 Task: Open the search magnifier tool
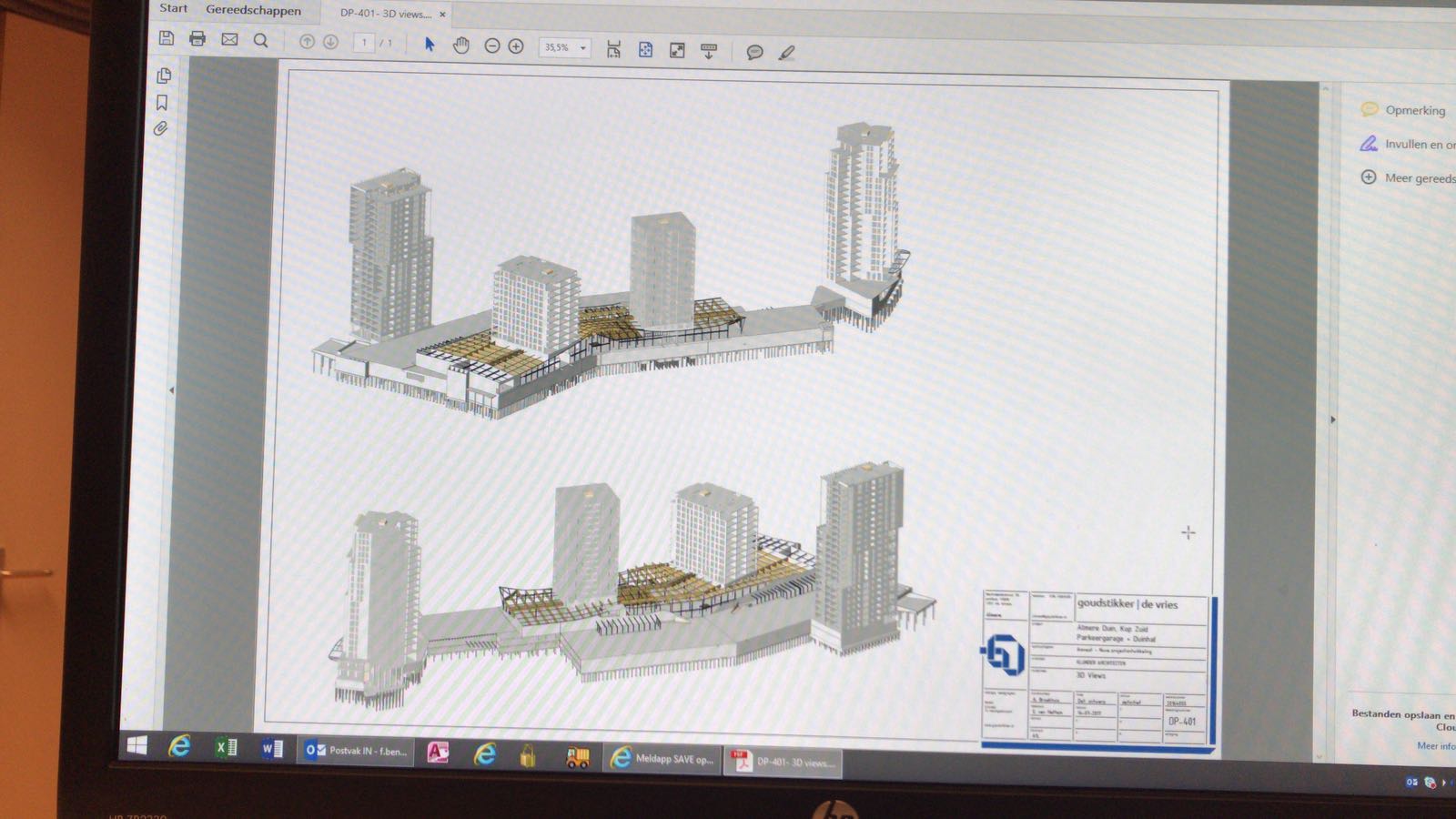(x=261, y=40)
